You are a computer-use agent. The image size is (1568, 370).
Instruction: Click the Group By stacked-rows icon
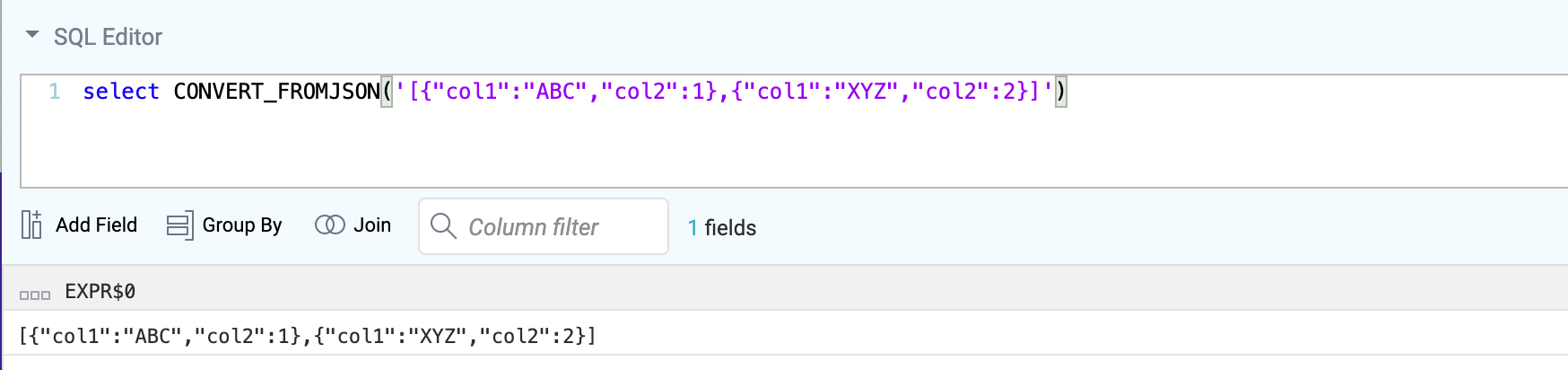[179, 225]
